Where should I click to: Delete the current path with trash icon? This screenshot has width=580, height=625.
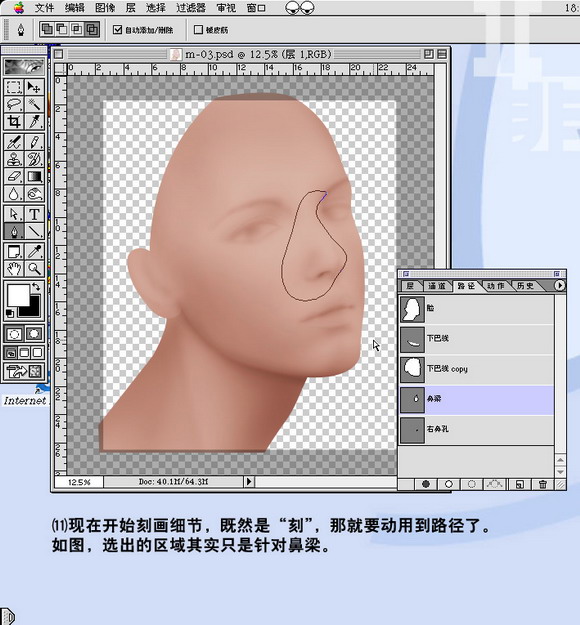click(543, 484)
